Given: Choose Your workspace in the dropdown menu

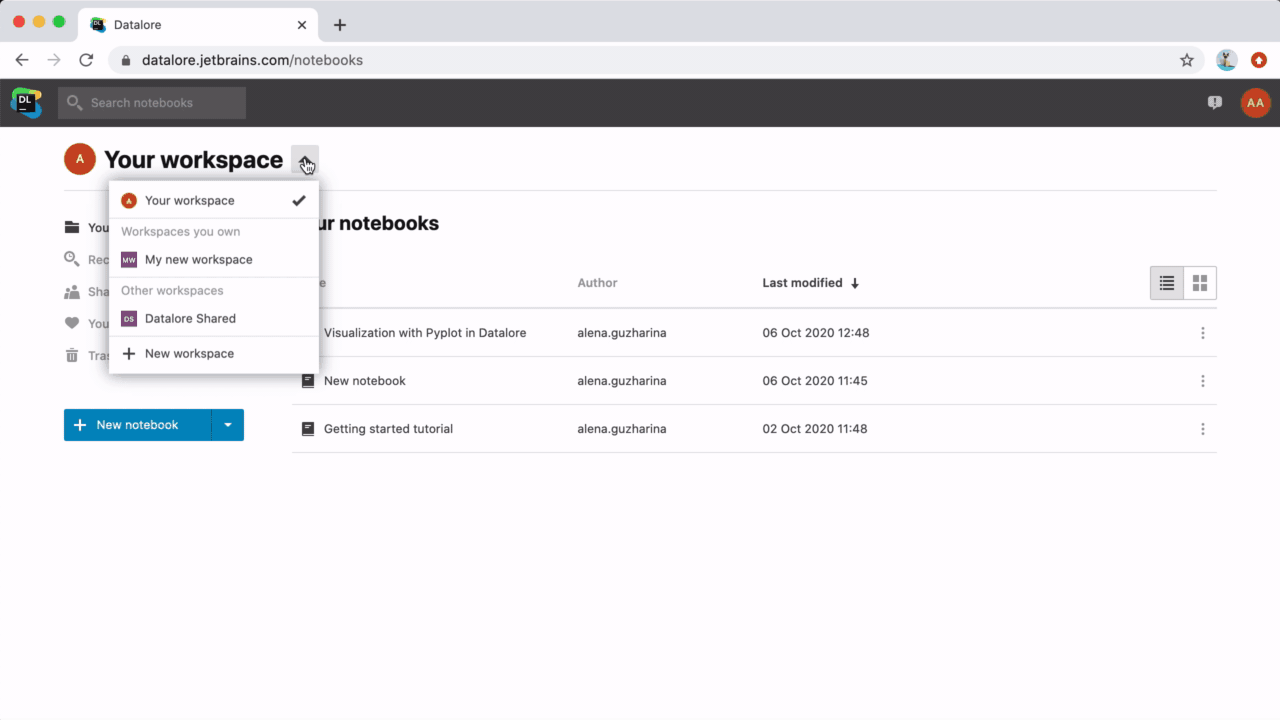Looking at the screenshot, I should pos(214,201).
